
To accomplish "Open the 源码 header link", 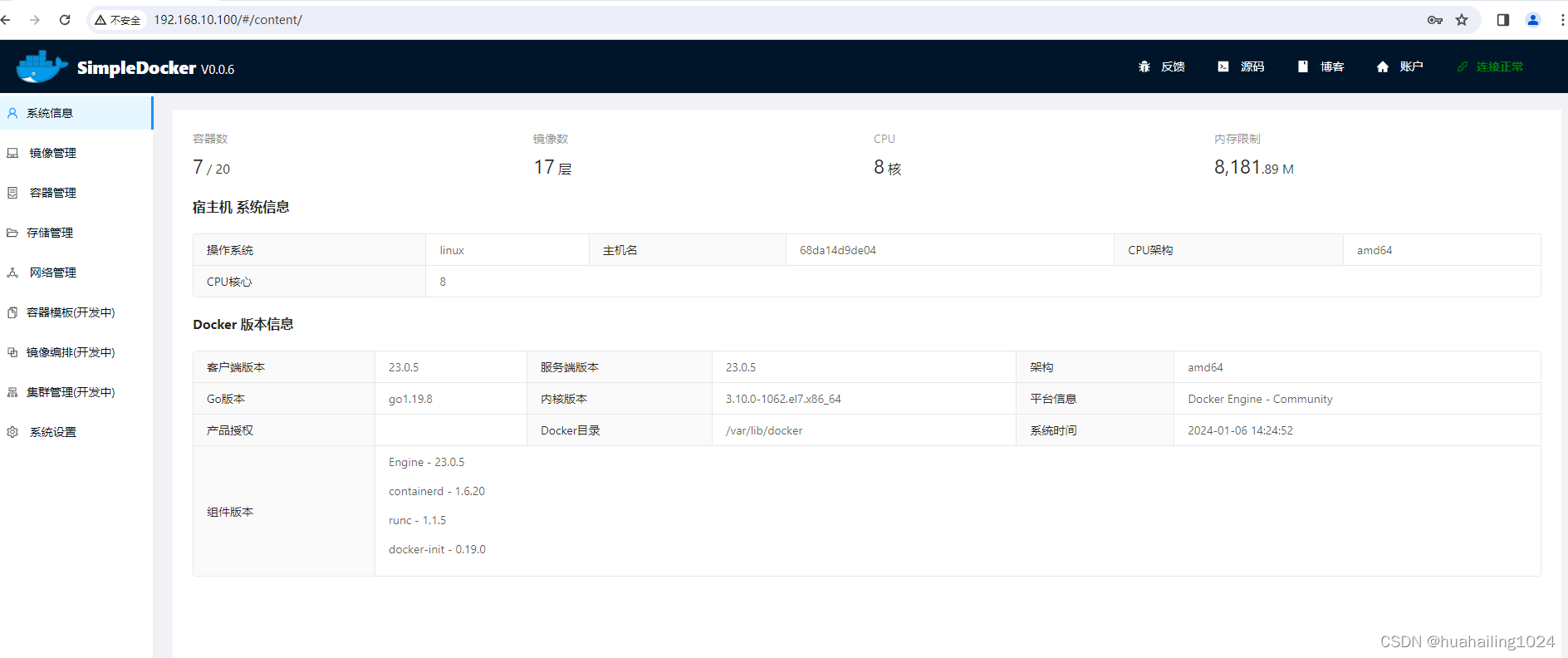I will [1252, 66].
